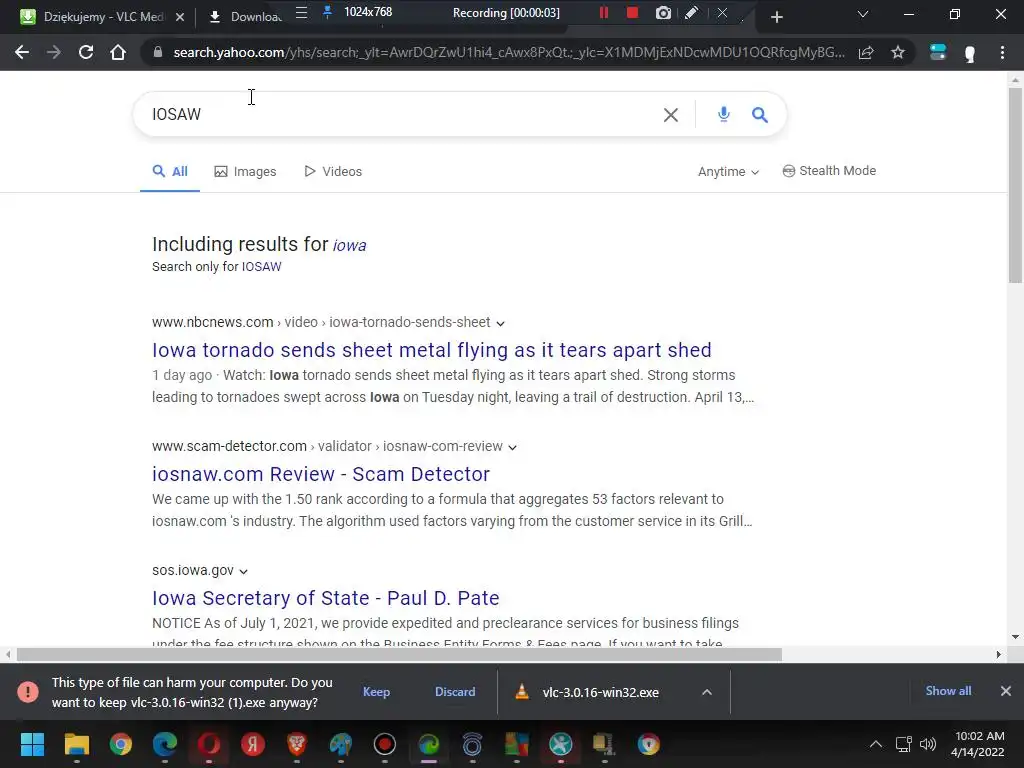This screenshot has width=1024, height=768.
Task: Keep the vlc-3.0.16-win32 (1).exe download
Action: [x=376, y=692]
